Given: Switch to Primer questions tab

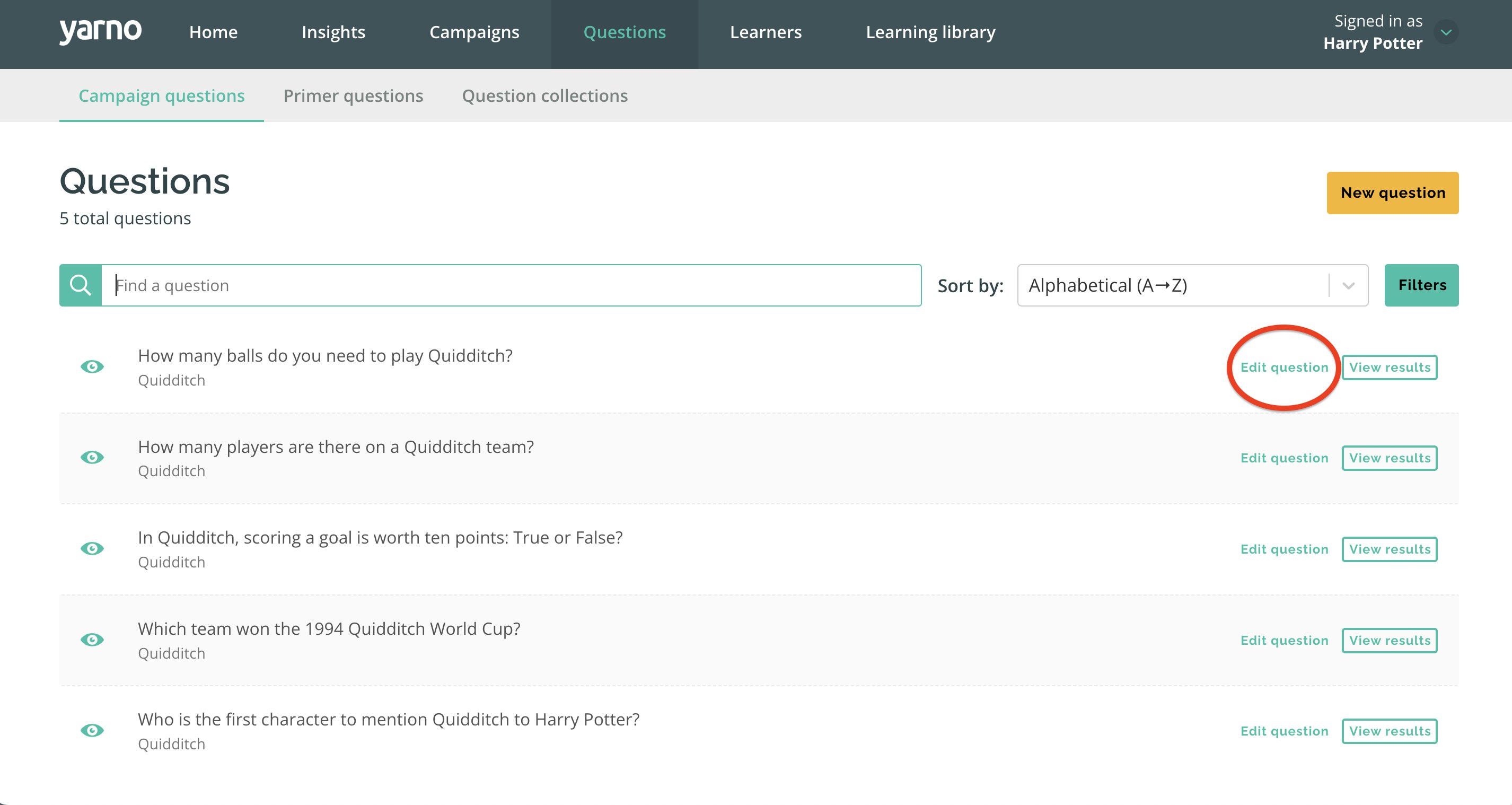Looking at the screenshot, I should point(353,95).
